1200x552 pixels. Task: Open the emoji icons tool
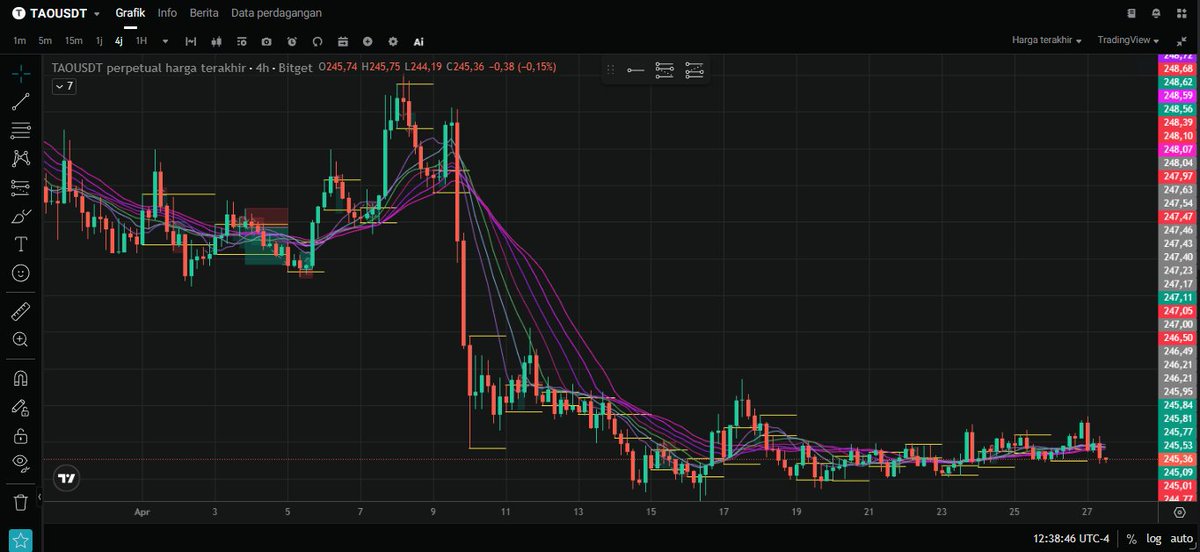(20, 272)
